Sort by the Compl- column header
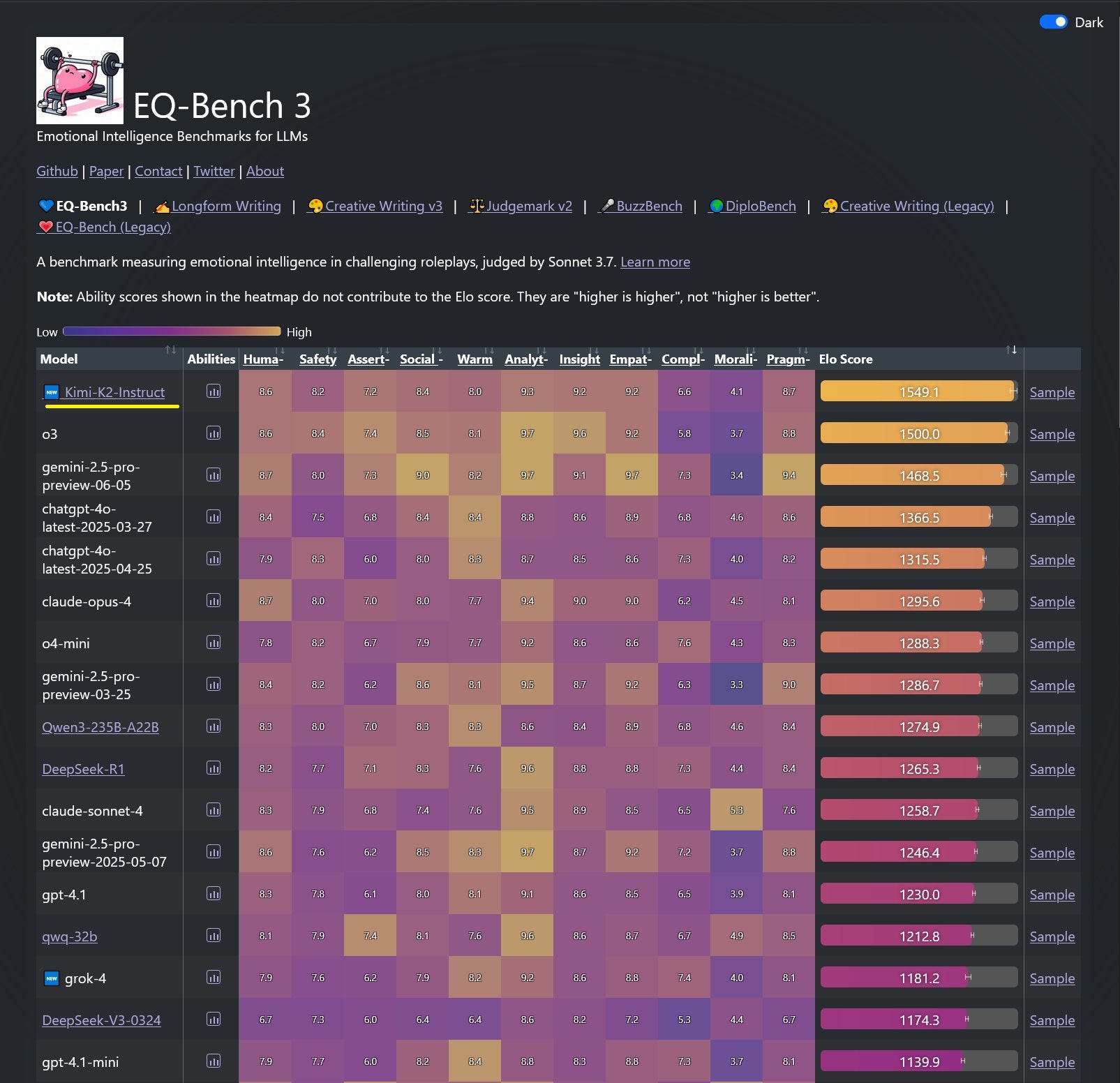The width and height of the screenshot is (1120, 1083). tap(683, 359)
